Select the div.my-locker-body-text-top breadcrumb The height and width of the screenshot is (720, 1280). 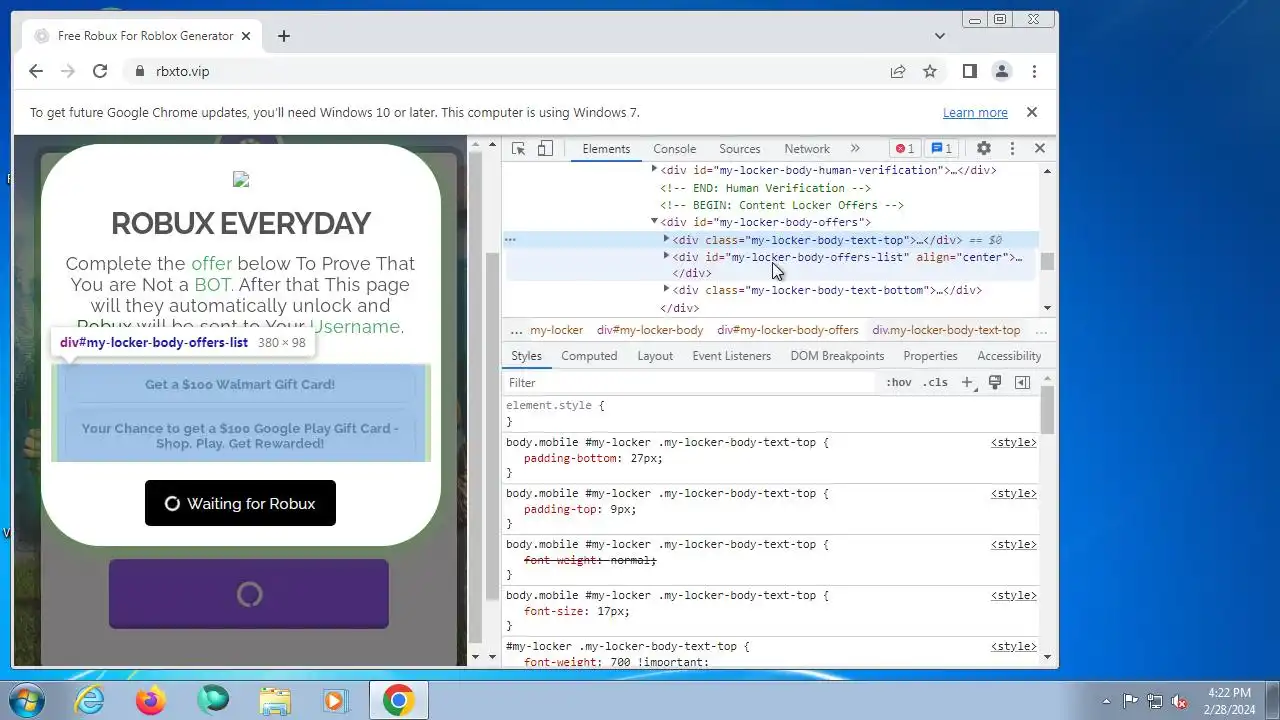[946, 330]
